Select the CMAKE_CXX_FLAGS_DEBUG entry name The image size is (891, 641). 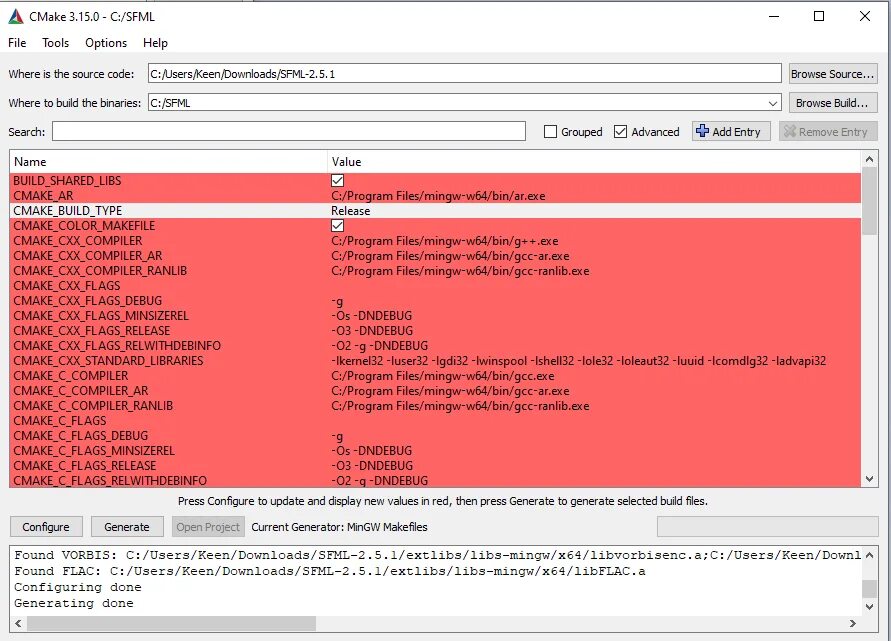tap(88, 301)
